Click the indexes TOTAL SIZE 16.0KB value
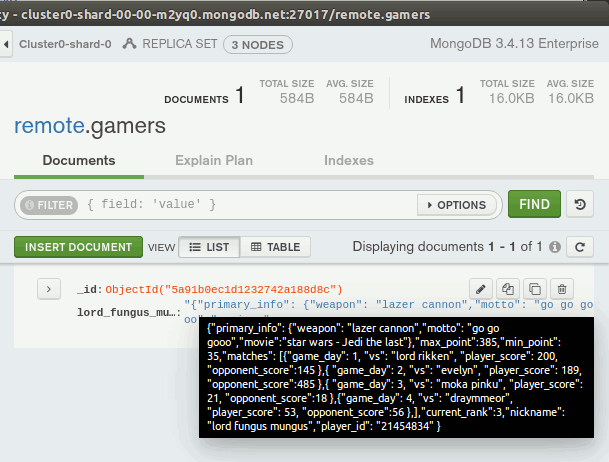The height and width of the screenshot is (462, 609). [x=512, y=98]
